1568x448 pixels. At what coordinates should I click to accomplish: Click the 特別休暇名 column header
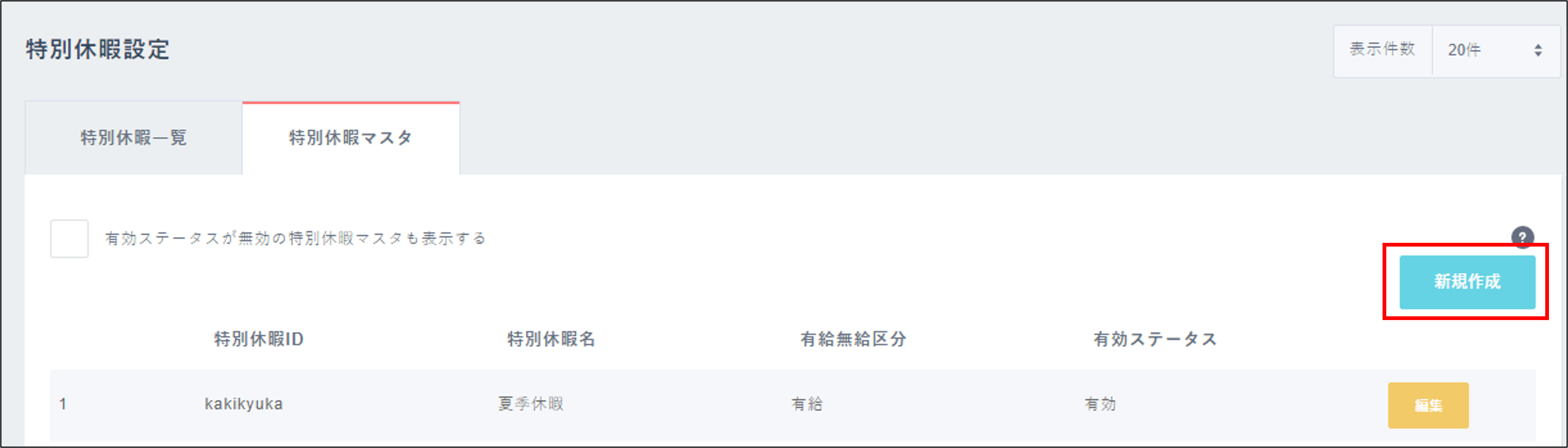pos(552,339)
